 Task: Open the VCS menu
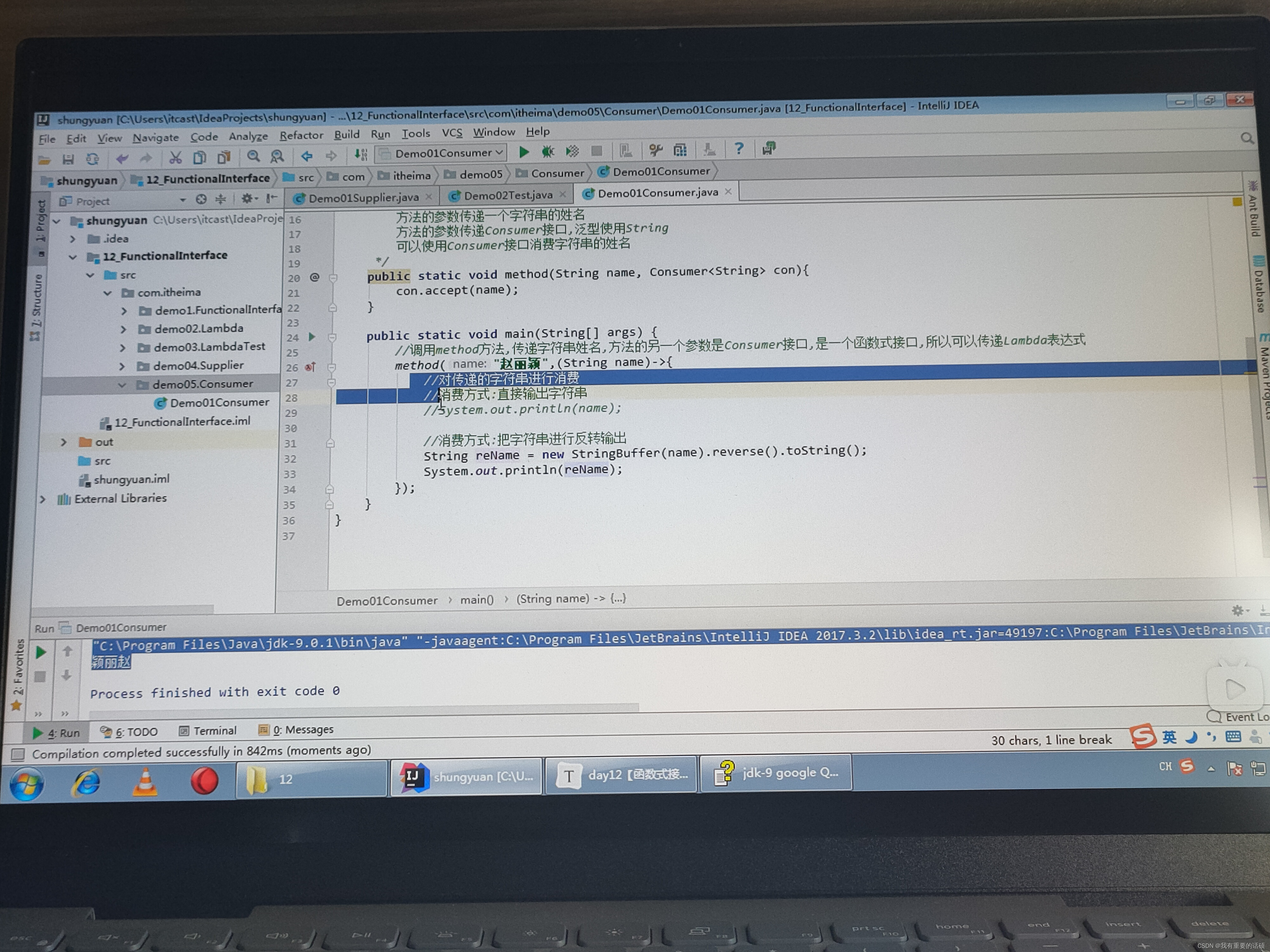[x=452, y=133]
